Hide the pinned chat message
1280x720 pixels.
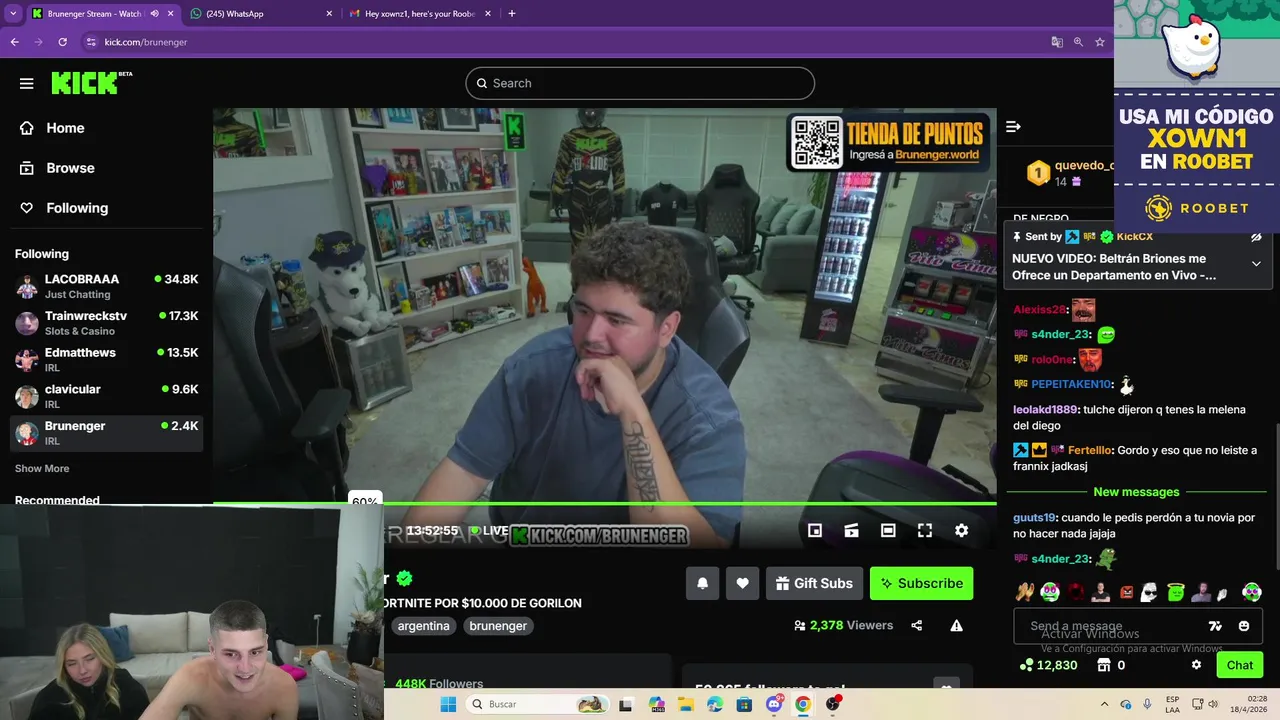pos(1256,237)
